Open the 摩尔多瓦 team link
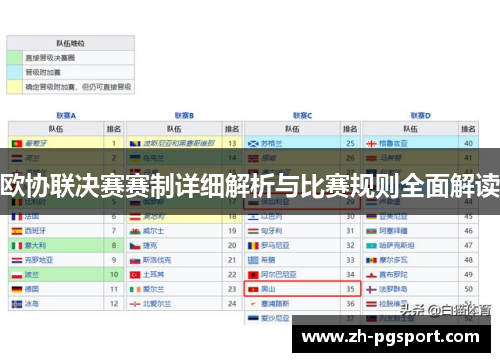The width and height of the screenshot is (500, 362). 393,260
